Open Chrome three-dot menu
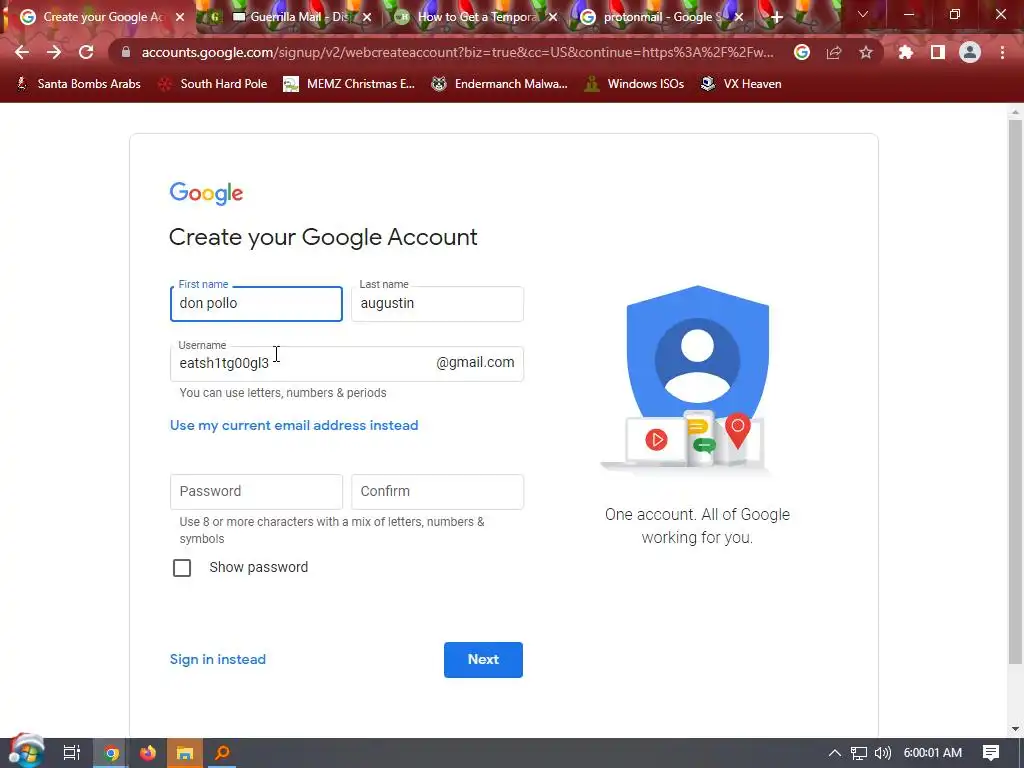This screenshot has height=768, width=1024. pos(1002,52)
